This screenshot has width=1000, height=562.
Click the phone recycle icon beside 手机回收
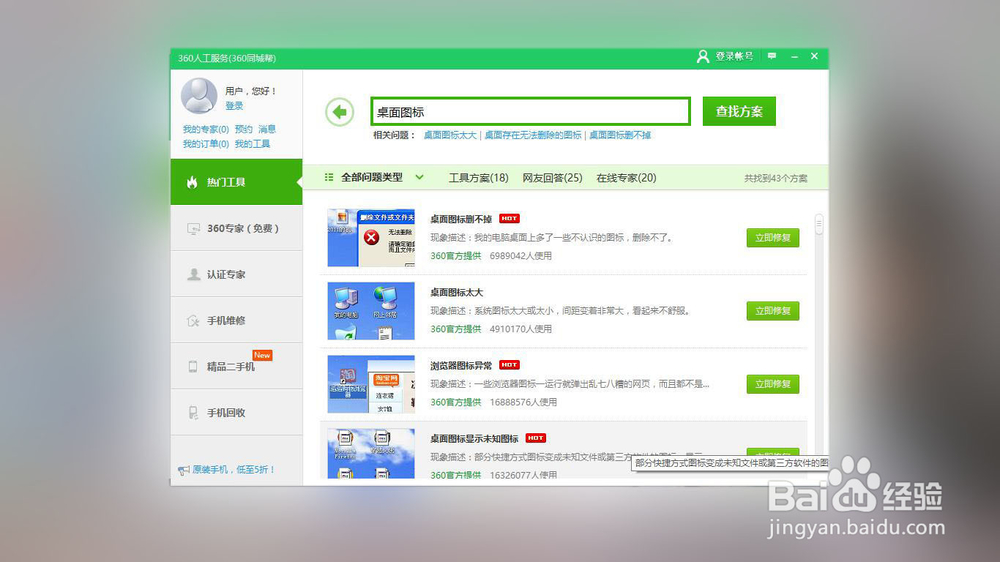point(193,413)
